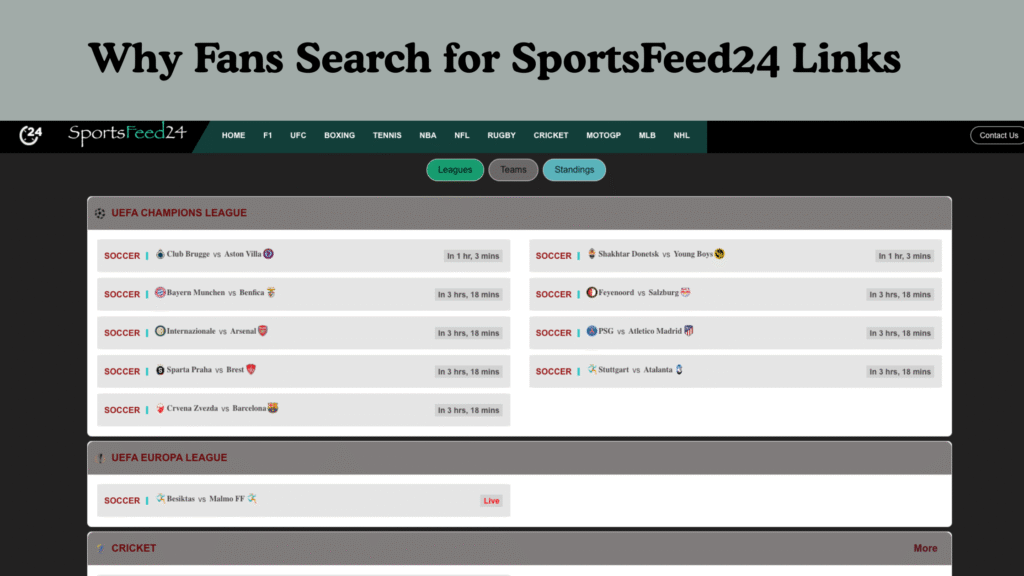Click the Champions League ball icon
Screen dimensions: 1024x576
pyautogui.click(x=100, y=214)
